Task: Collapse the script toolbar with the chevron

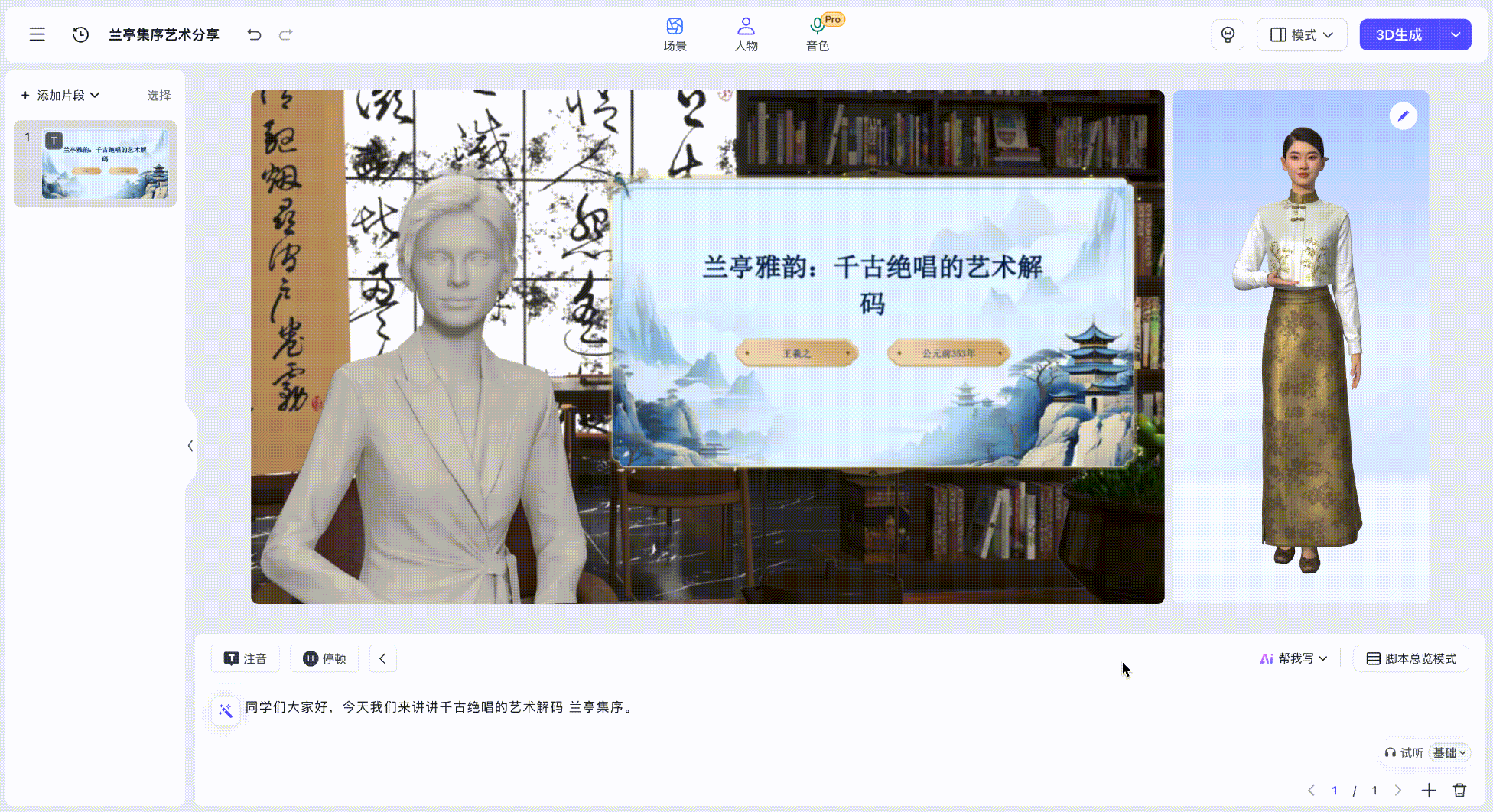Action: (x=382, y=658)
